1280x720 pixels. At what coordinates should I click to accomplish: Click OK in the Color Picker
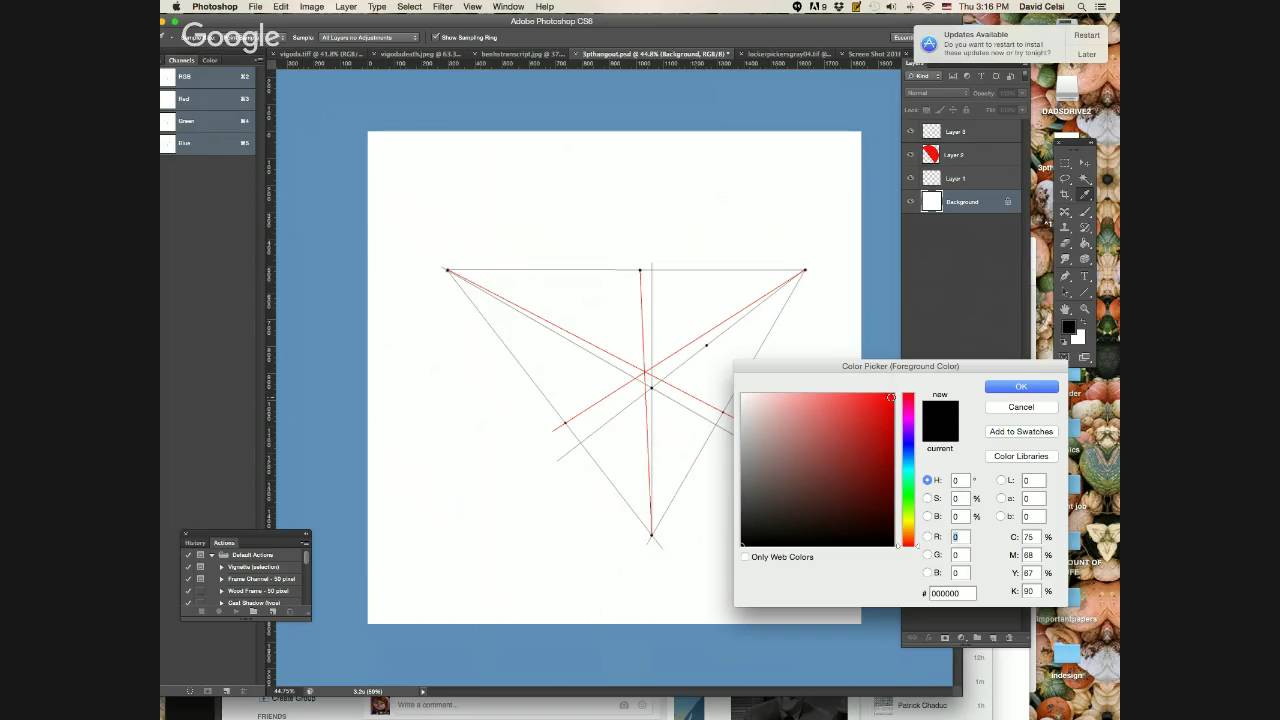pyautogui.click(x=1021, y=387)
